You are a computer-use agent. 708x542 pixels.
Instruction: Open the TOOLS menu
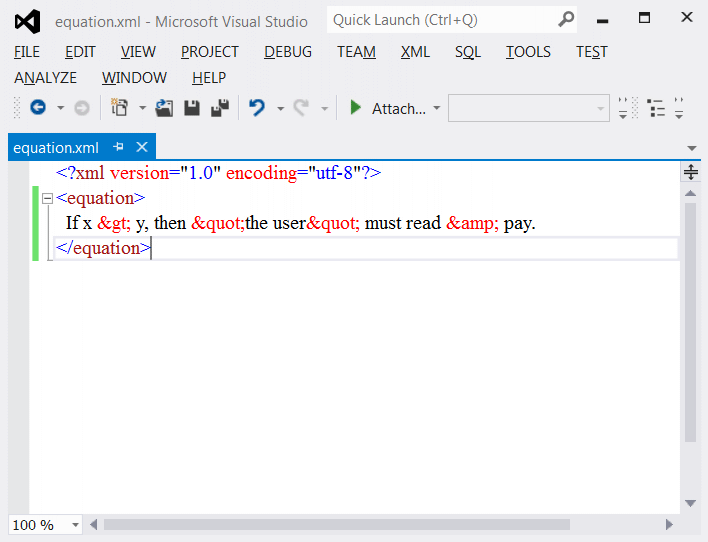coord(528,52)
